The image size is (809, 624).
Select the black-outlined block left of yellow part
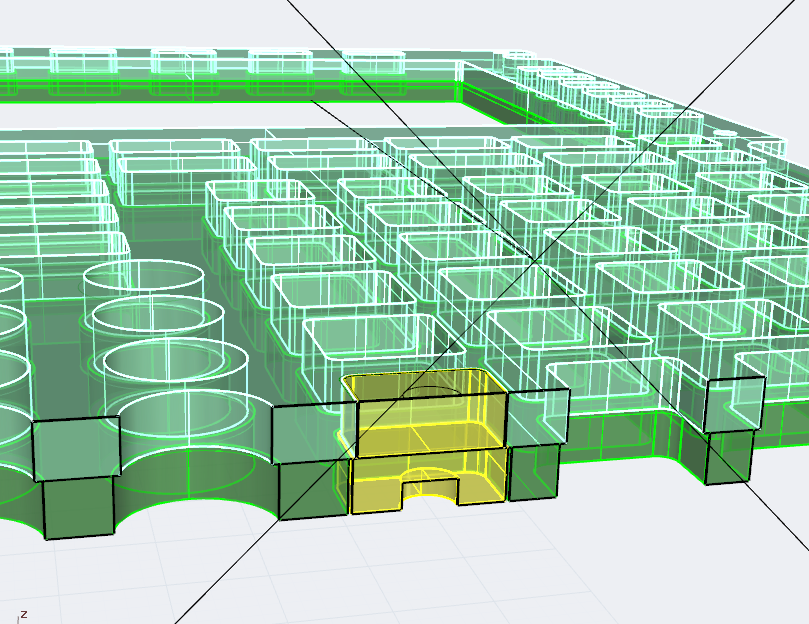click(x=313, y=433)
